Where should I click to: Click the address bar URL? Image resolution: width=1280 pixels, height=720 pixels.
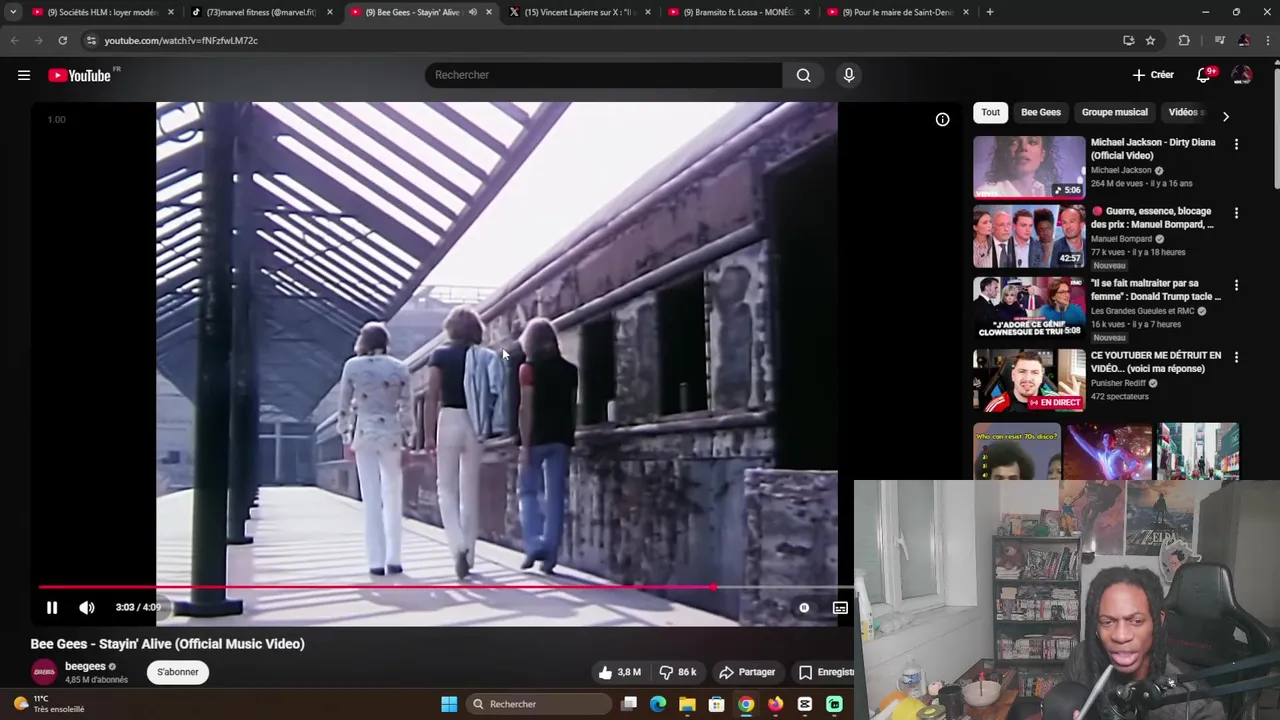181,40
